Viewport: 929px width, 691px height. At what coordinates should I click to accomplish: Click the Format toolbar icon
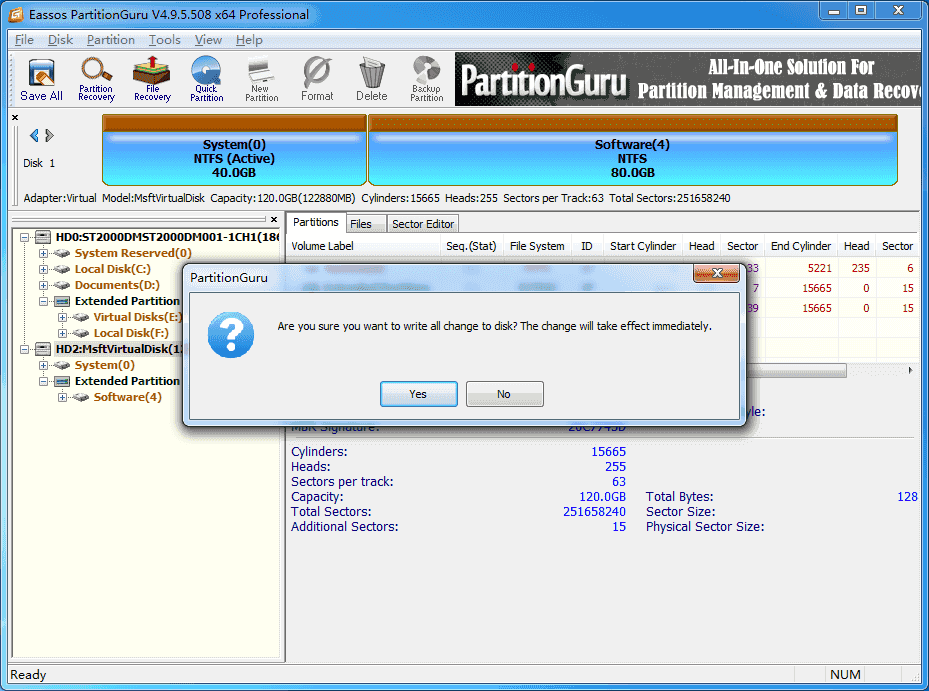[317, 79]
